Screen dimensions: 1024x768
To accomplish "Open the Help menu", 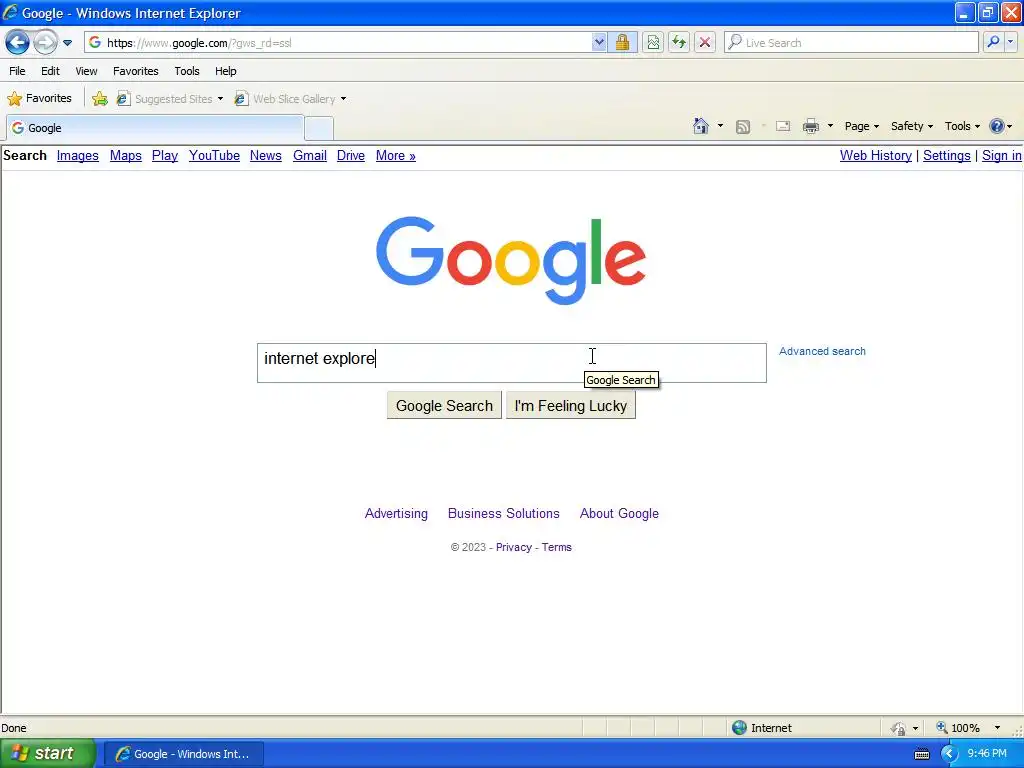I will tap(226, 71).
